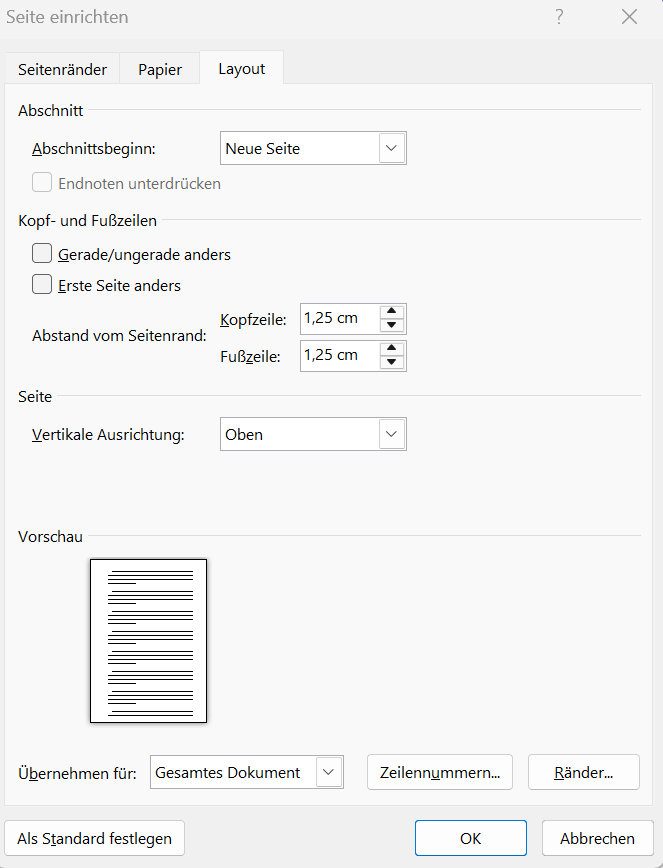Expand the Abschnittsbeginn dropdown
663x868 pixels.
pyautogui.click(x=392, y=148)
